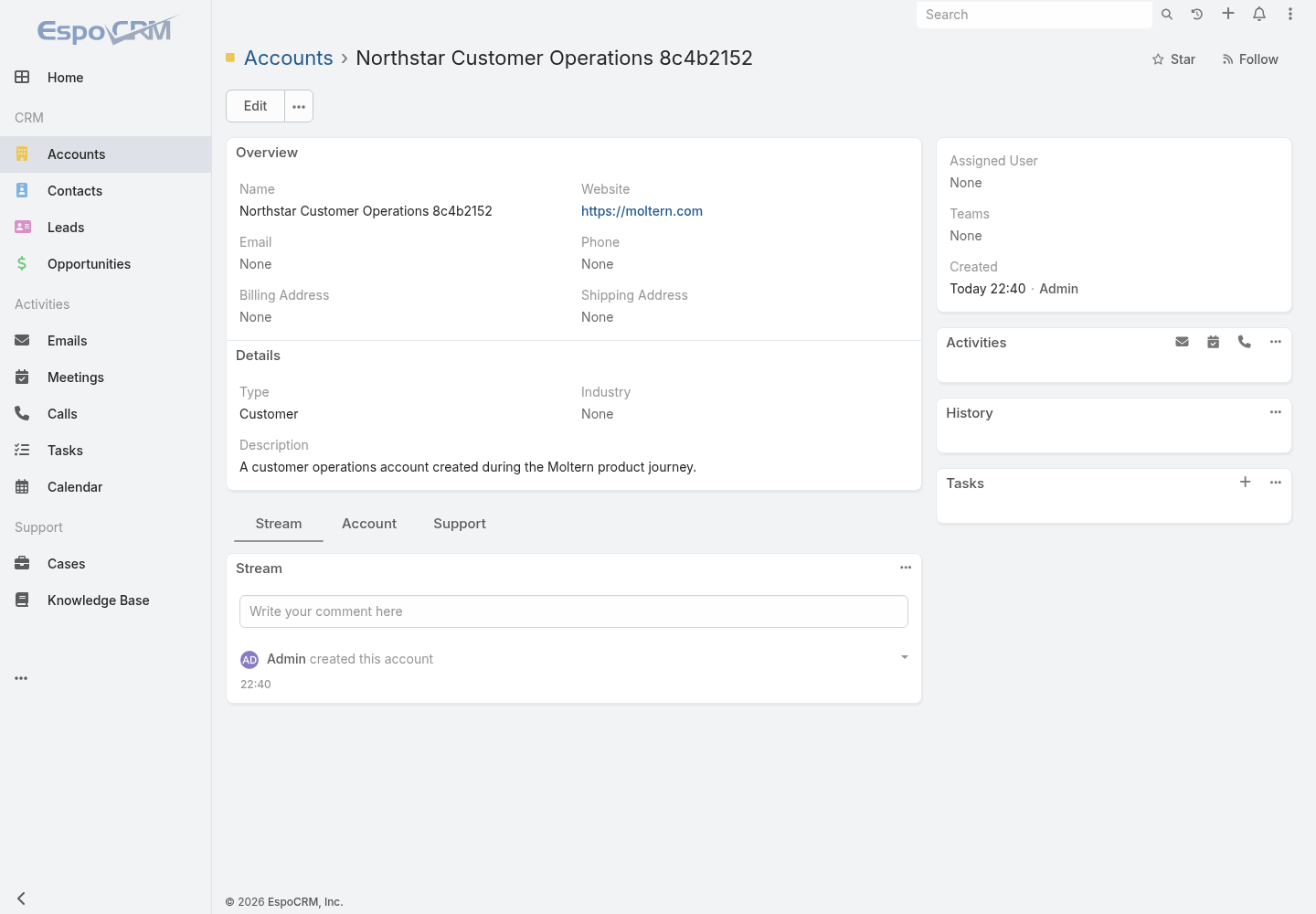
Task: Switch to the Stream tab
Action: [279, 524]
